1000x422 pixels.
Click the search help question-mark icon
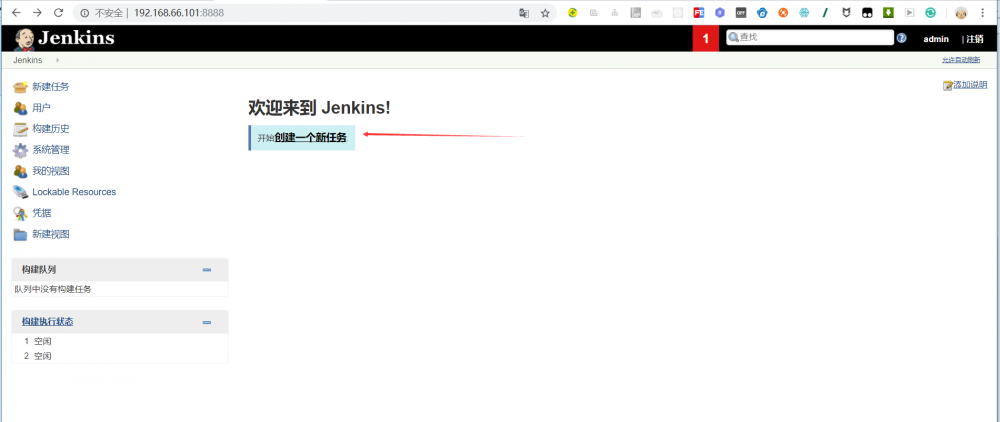coord(901,38)
